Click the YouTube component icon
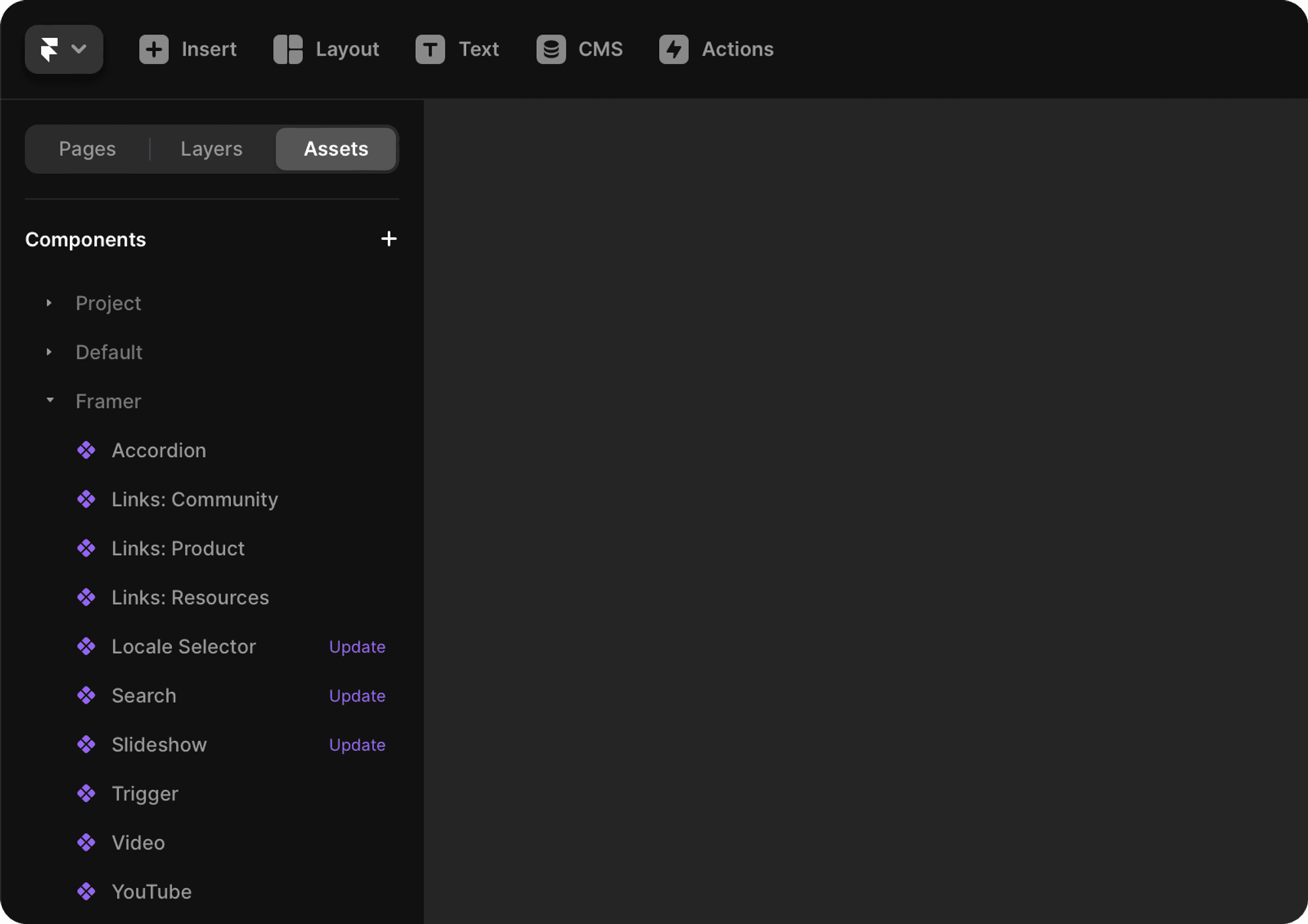1308x924 pixels. (x=86, y=892)
